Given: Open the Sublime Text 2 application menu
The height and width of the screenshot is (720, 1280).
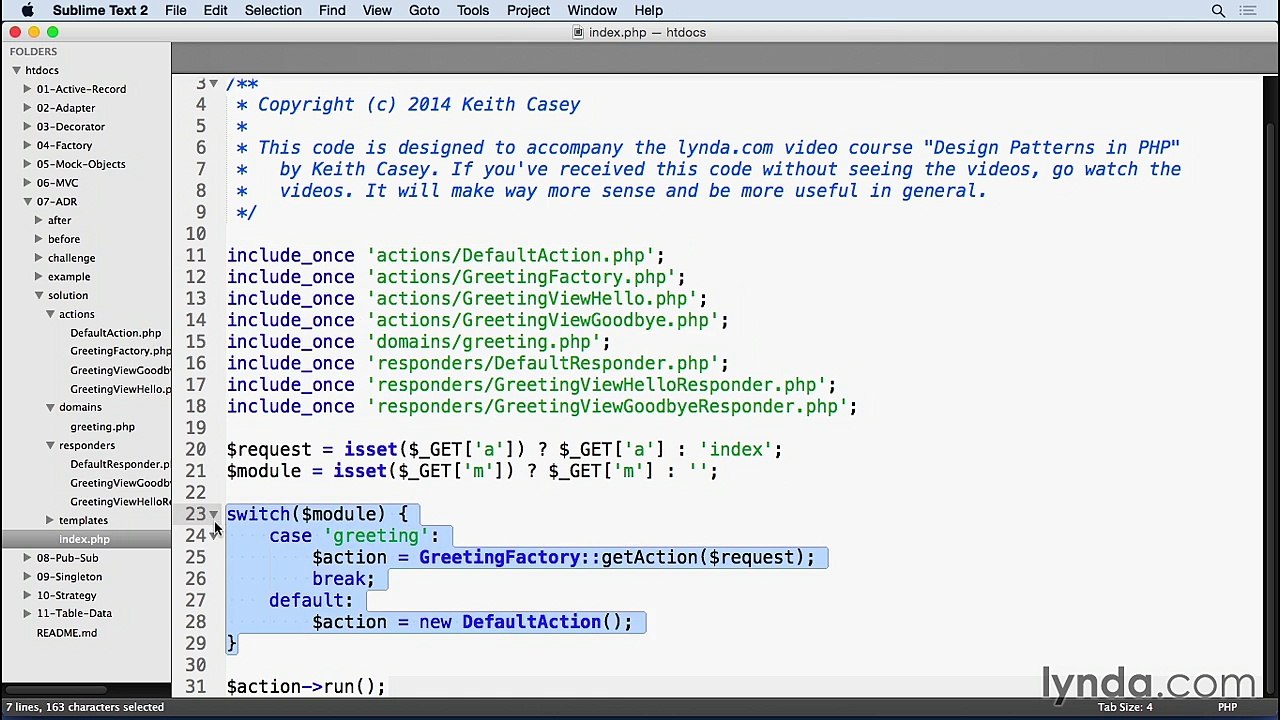Looking at the screenshot, I should tap(100, 10).
